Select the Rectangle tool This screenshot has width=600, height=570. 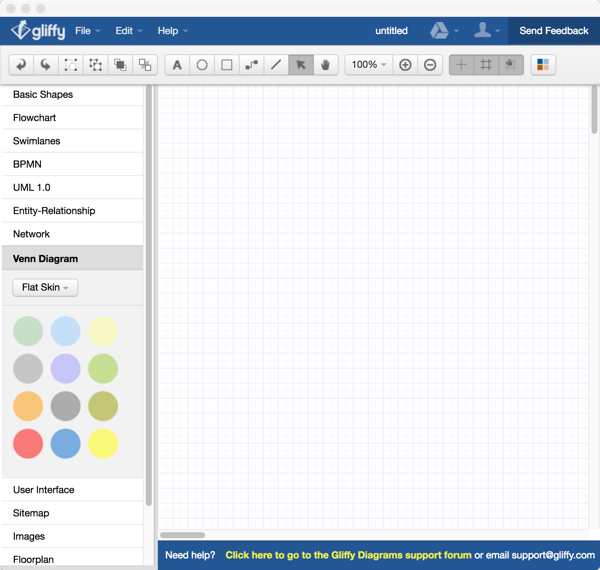(227, 65)
